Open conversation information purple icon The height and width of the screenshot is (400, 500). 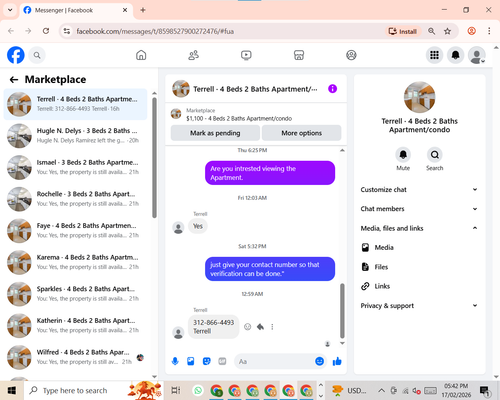tap(332, 89)
